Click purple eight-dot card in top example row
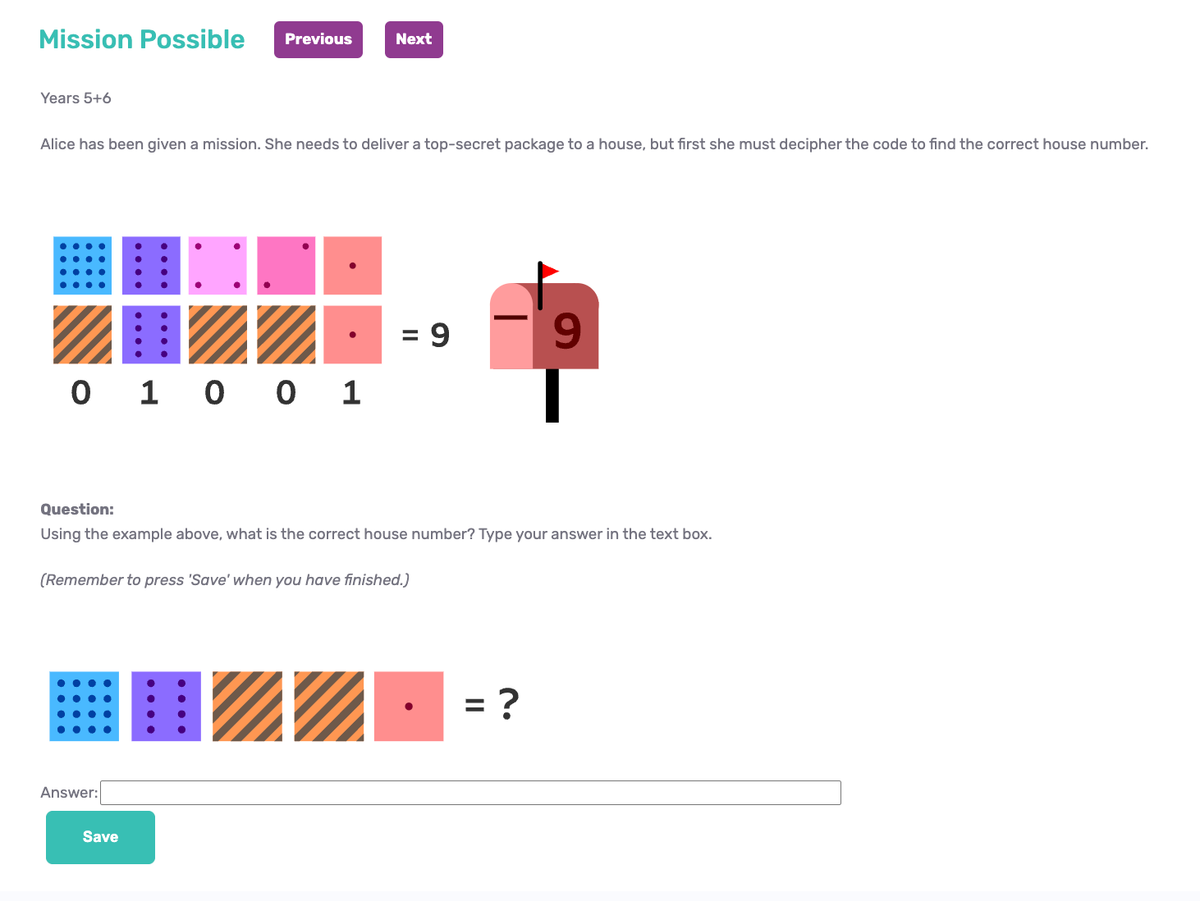1200x901 pixels. click(151, 265)
